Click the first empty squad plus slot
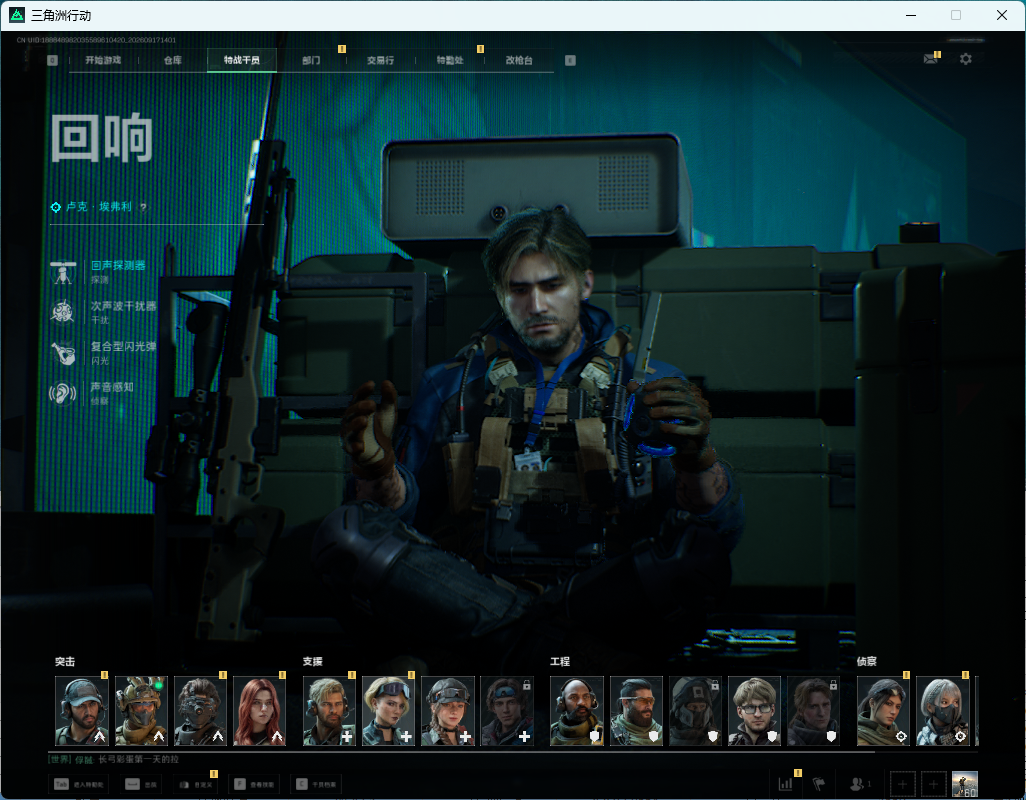Viewport: 1026px width, 800px height. pyautogui.click(x=902, y=784)
